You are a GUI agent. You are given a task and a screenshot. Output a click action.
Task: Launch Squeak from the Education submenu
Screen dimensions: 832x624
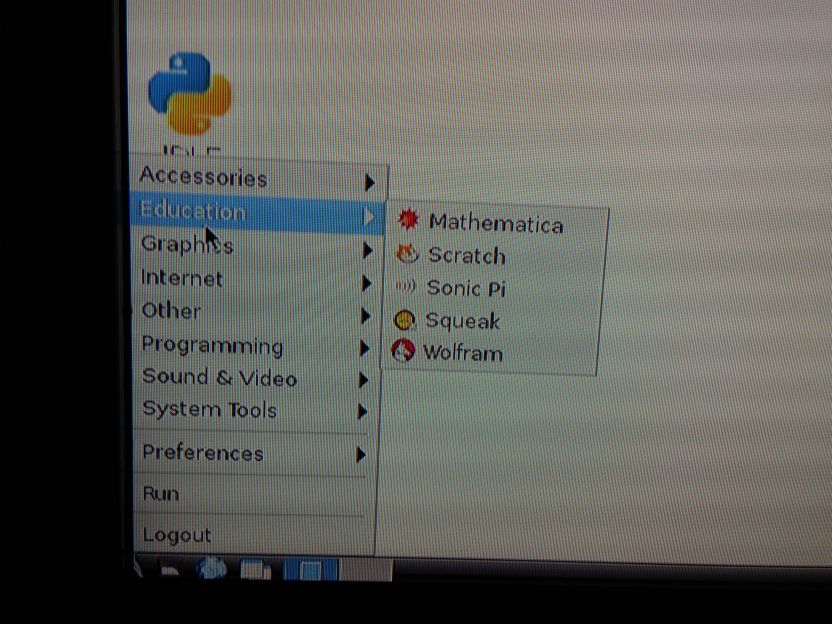coord(492,320)
